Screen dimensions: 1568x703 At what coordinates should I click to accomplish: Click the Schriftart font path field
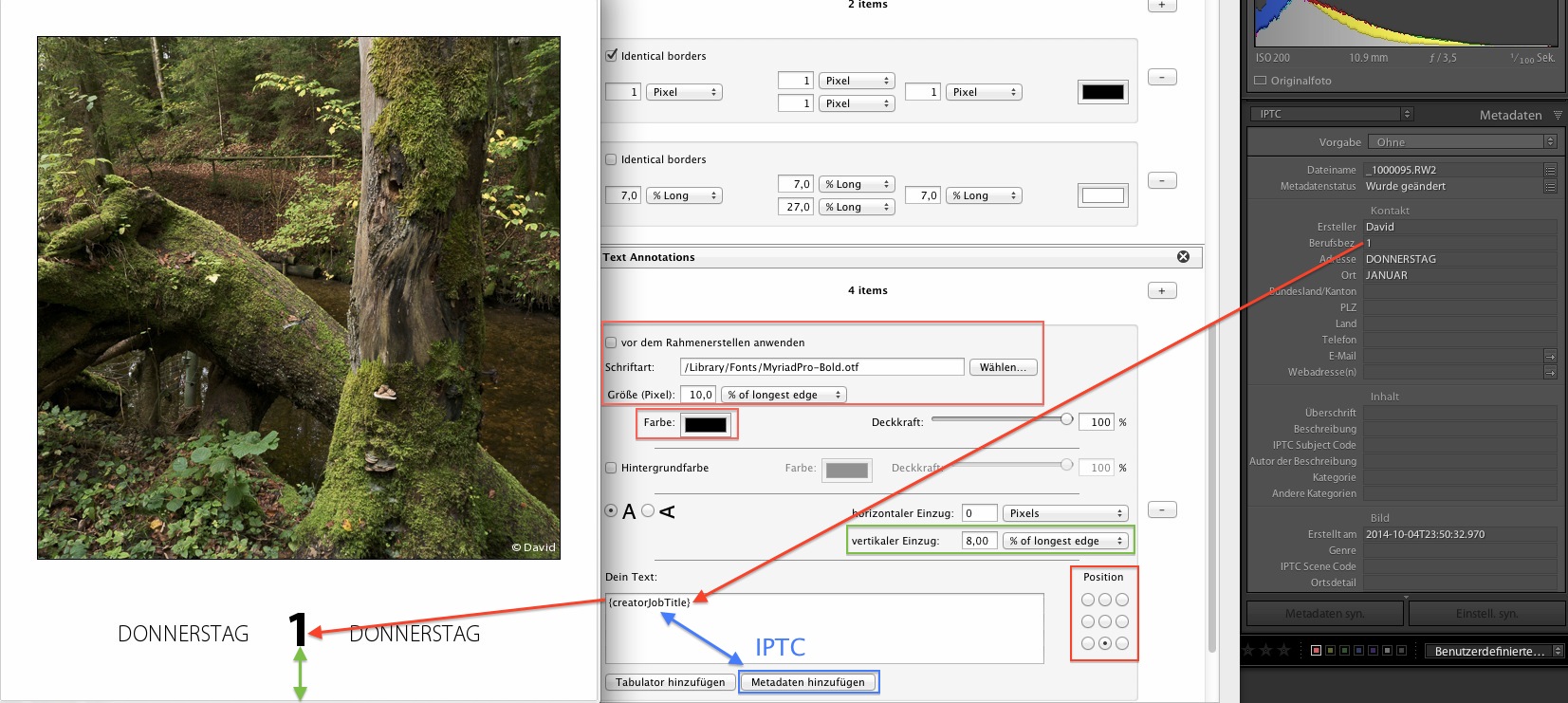point(821,367)
